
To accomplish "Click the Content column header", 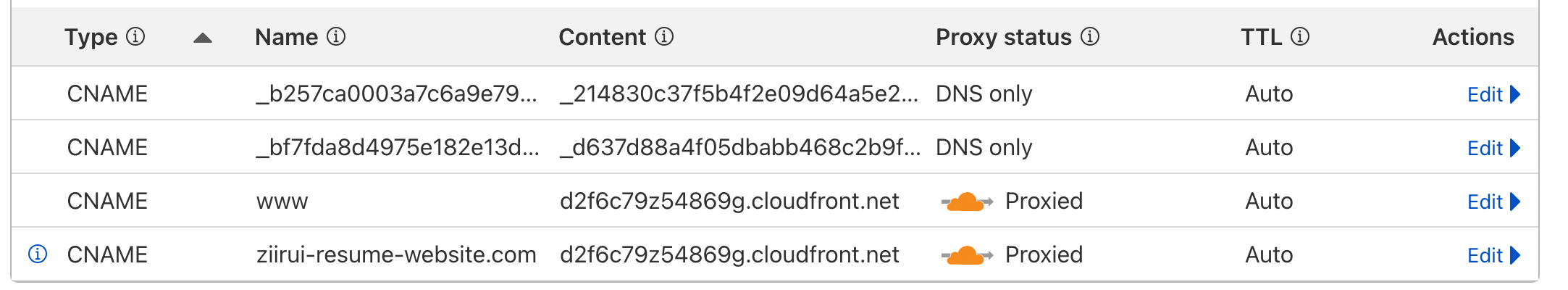I will coord(602,37).
